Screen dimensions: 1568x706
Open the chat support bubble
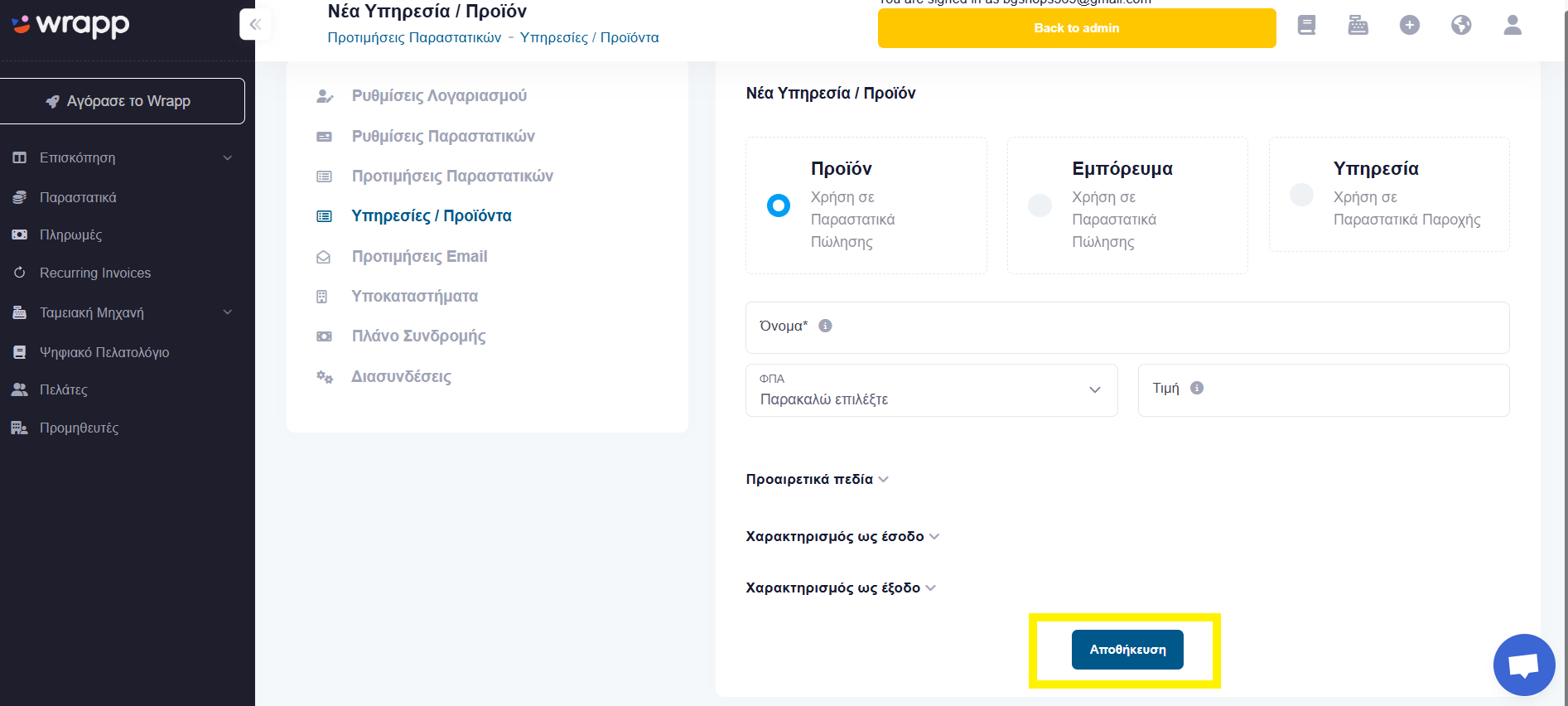[1524, 665]
